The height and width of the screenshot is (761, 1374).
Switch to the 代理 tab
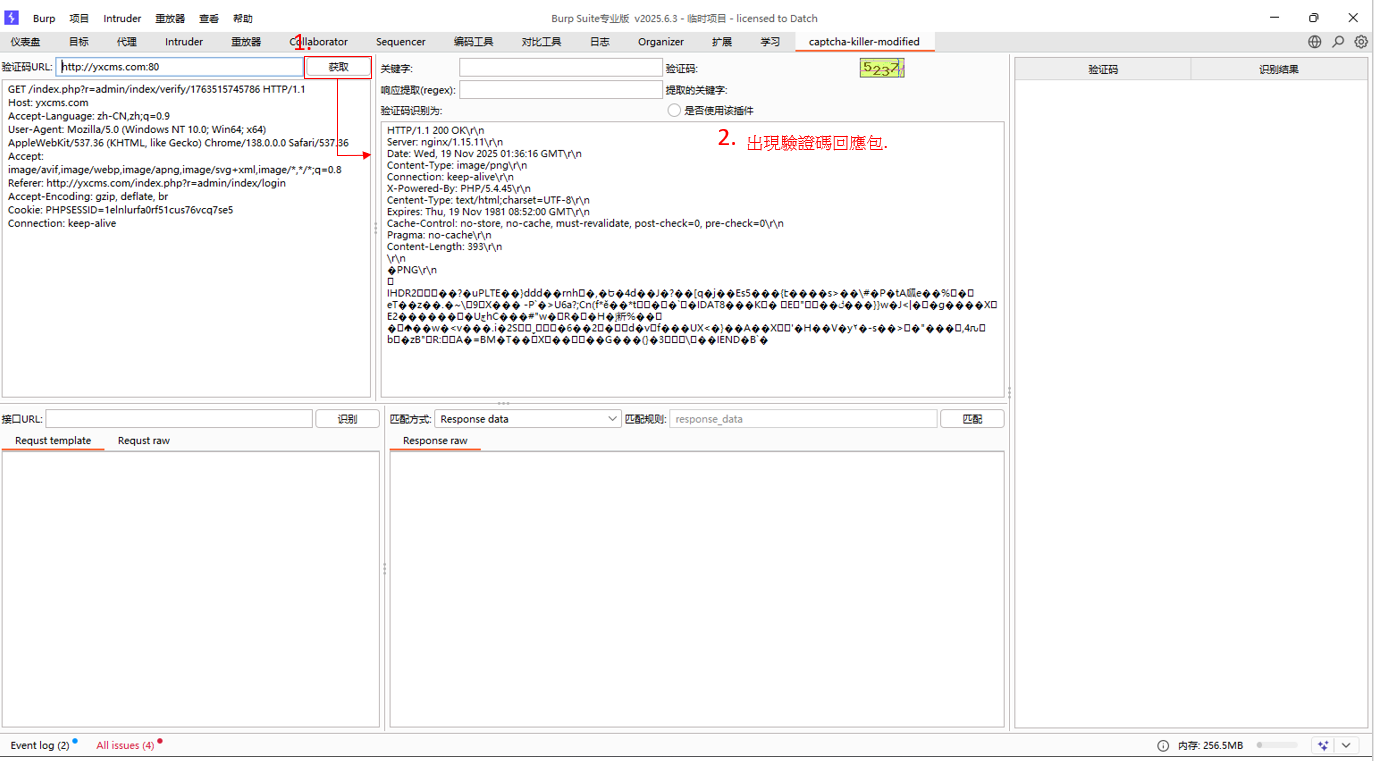126,42
